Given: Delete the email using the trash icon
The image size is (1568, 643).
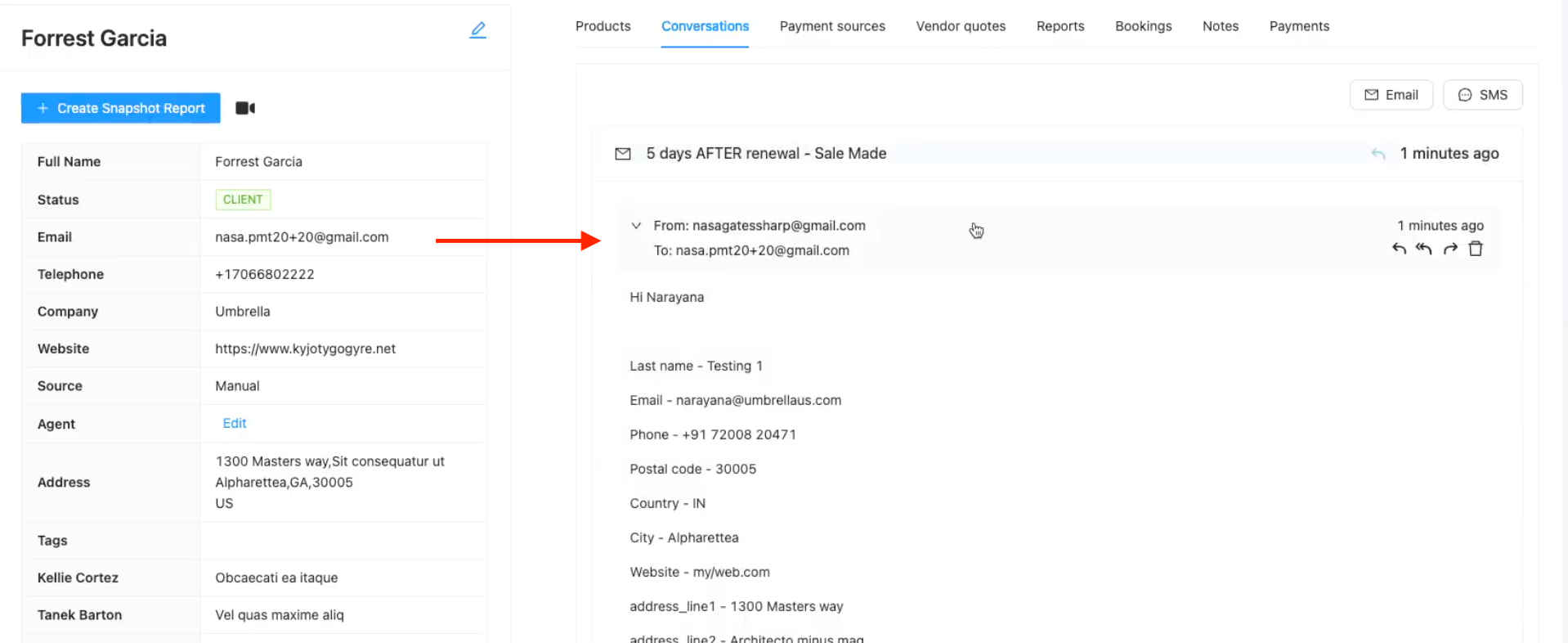Looking at the screenshot, I should click(x=1476, y=249).
